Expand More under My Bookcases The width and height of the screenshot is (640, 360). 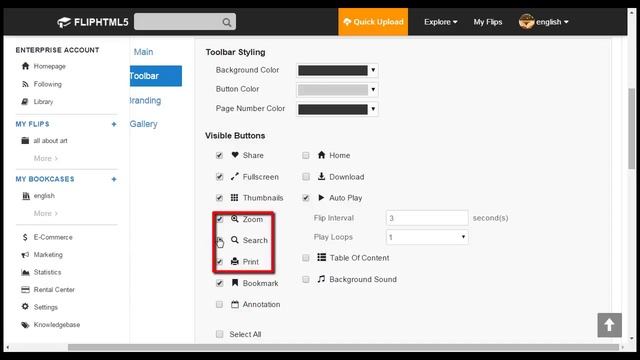46,213
